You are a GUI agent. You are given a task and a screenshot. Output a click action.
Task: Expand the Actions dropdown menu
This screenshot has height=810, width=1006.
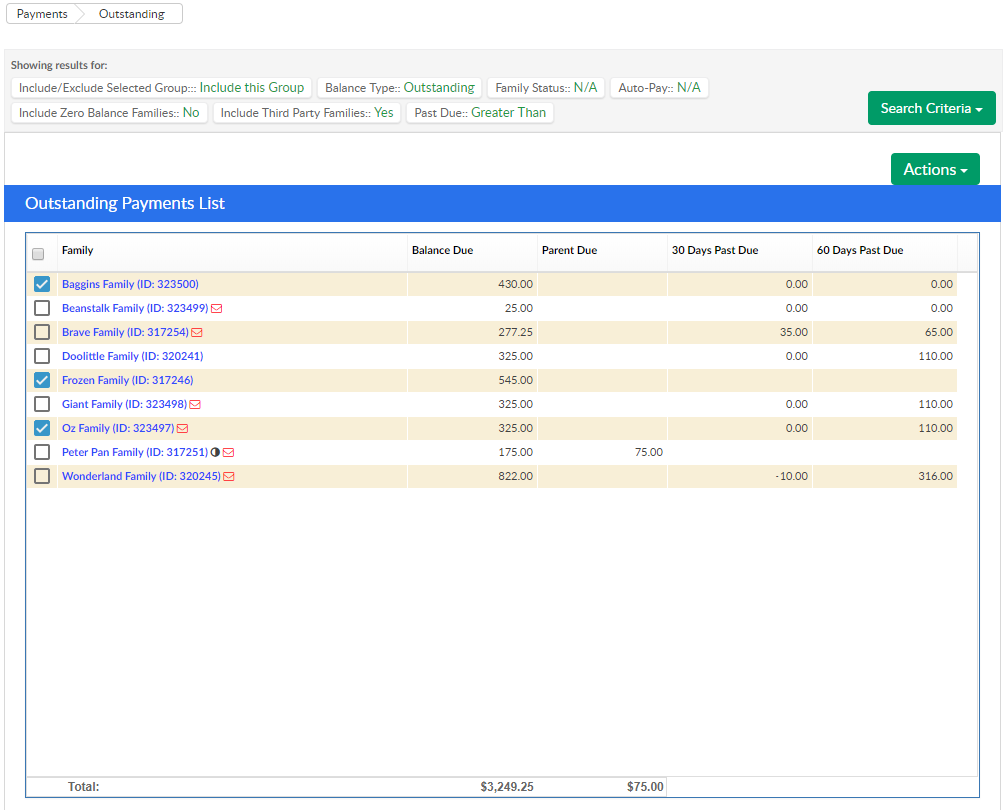pos(935,169)
